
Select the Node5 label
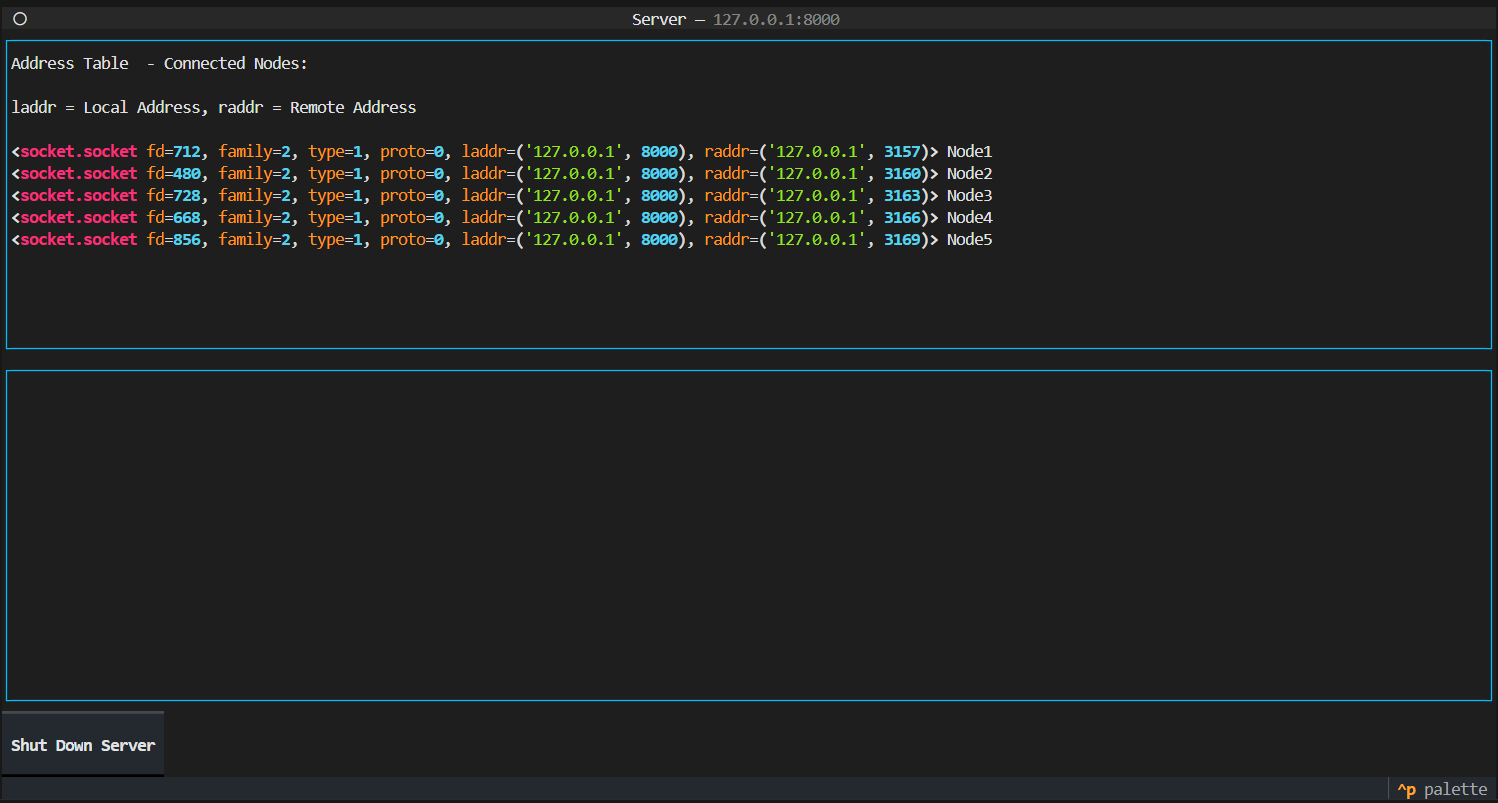(x=969, y=240)
